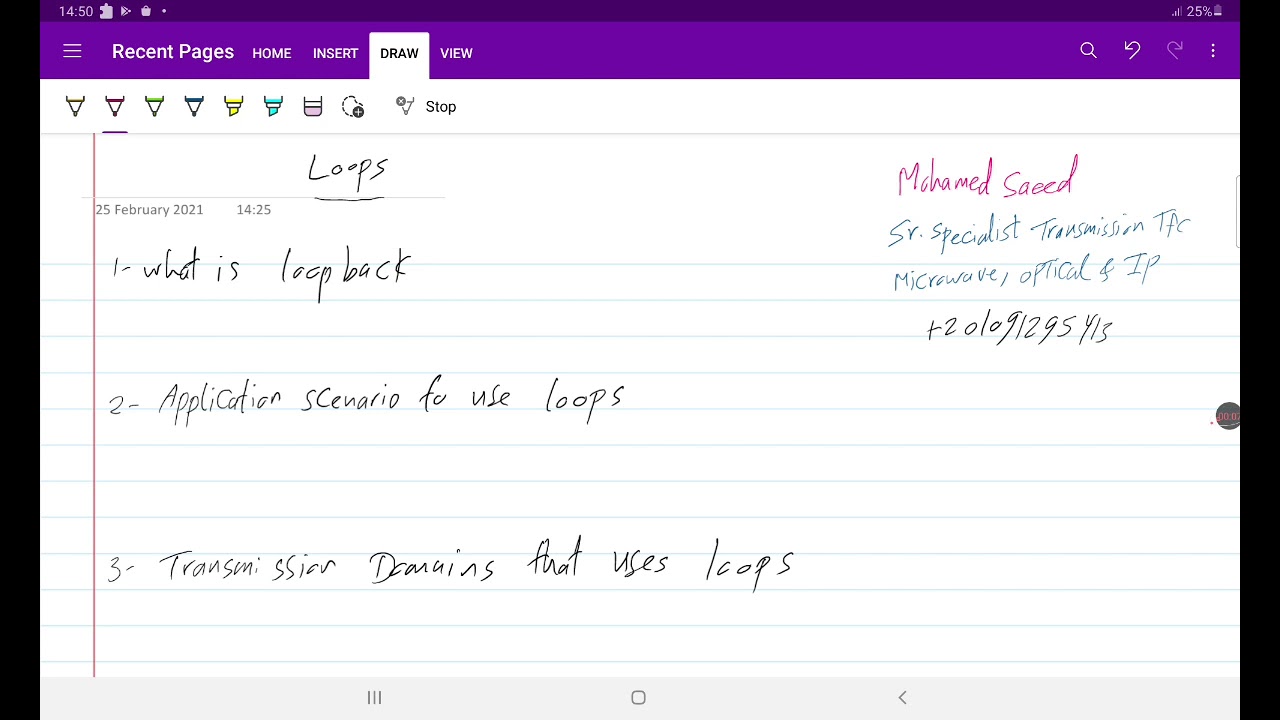The width and height of the screenshot is (1280, 720).
Task: Open the HOME tab
Action: click(272, 53)
